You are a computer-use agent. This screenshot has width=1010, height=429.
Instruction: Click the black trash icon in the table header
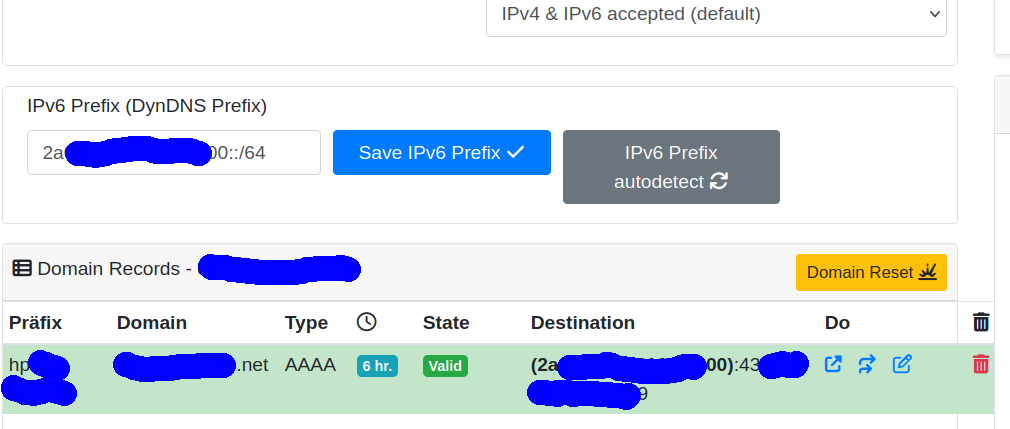980,321
